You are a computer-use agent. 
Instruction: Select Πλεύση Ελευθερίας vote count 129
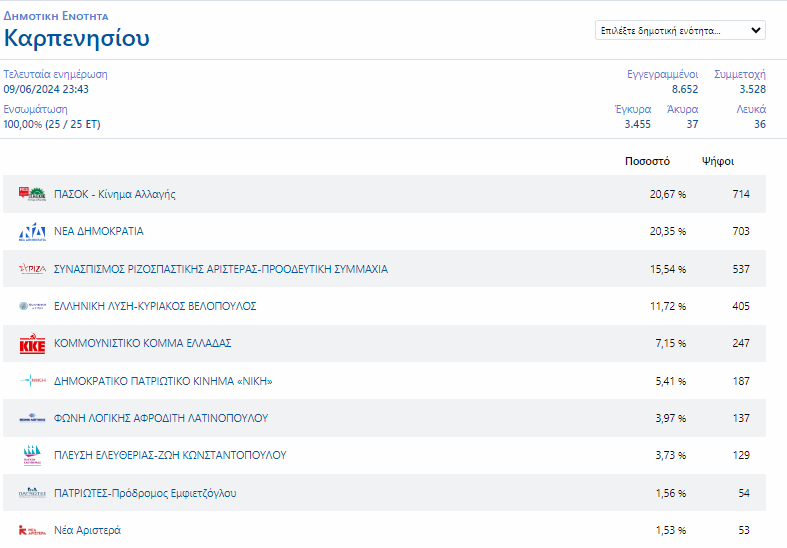(x=741, y=455)
